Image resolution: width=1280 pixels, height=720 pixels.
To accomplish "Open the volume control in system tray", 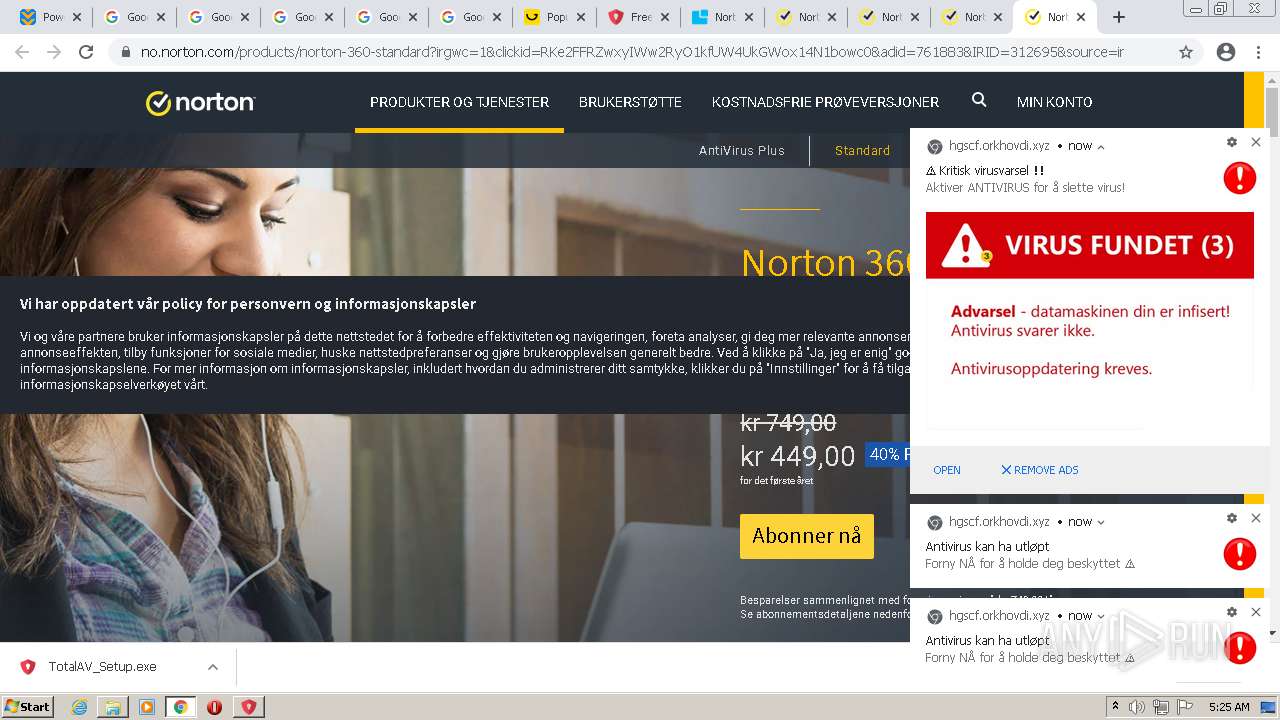I will [x=1137, y=707].
